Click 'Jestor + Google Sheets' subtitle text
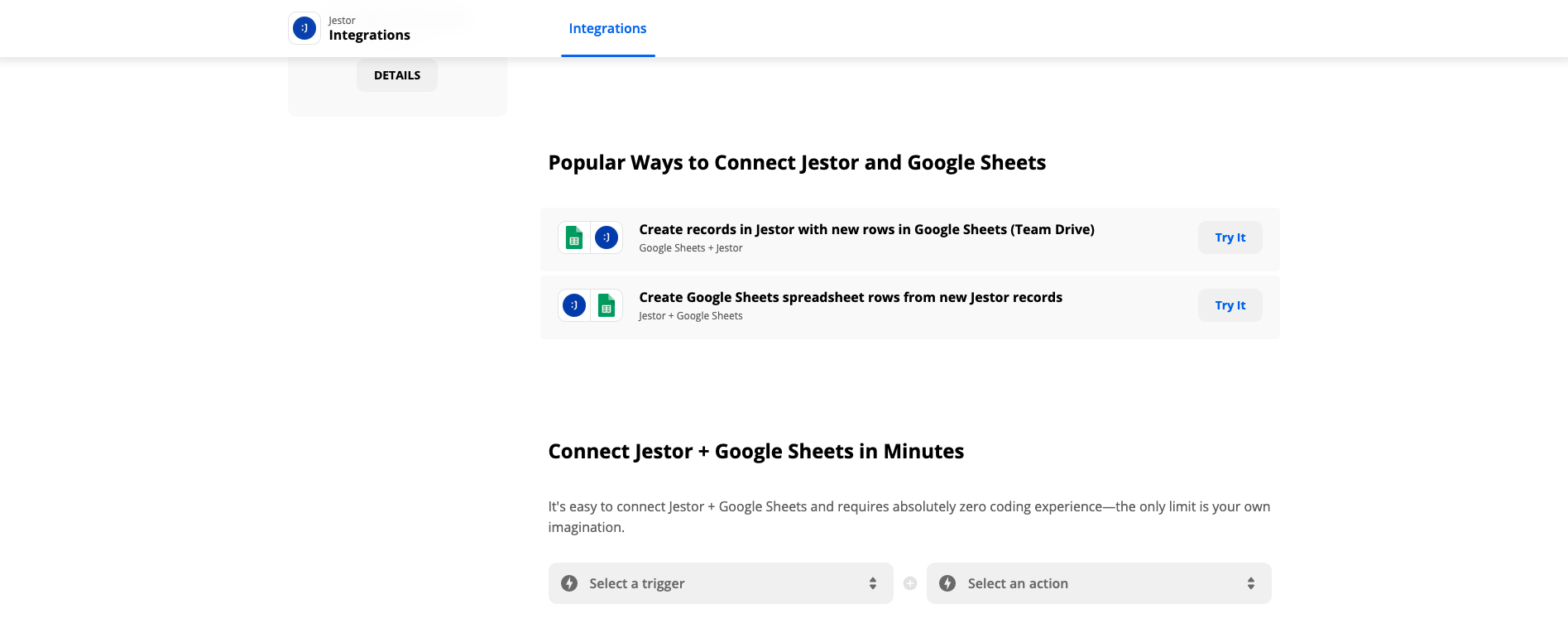This screenshot has height=623, width=1568. [691, 316]
